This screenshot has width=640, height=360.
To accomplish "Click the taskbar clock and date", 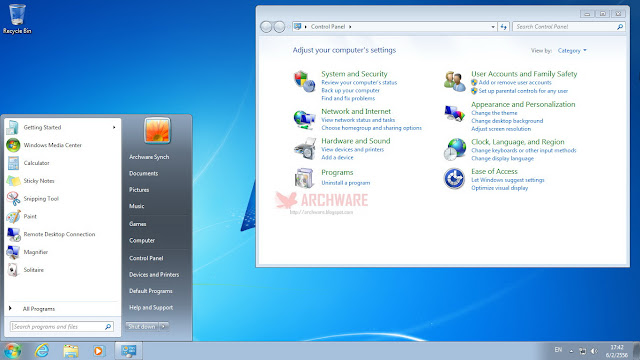I will click(x=617, y=351).
